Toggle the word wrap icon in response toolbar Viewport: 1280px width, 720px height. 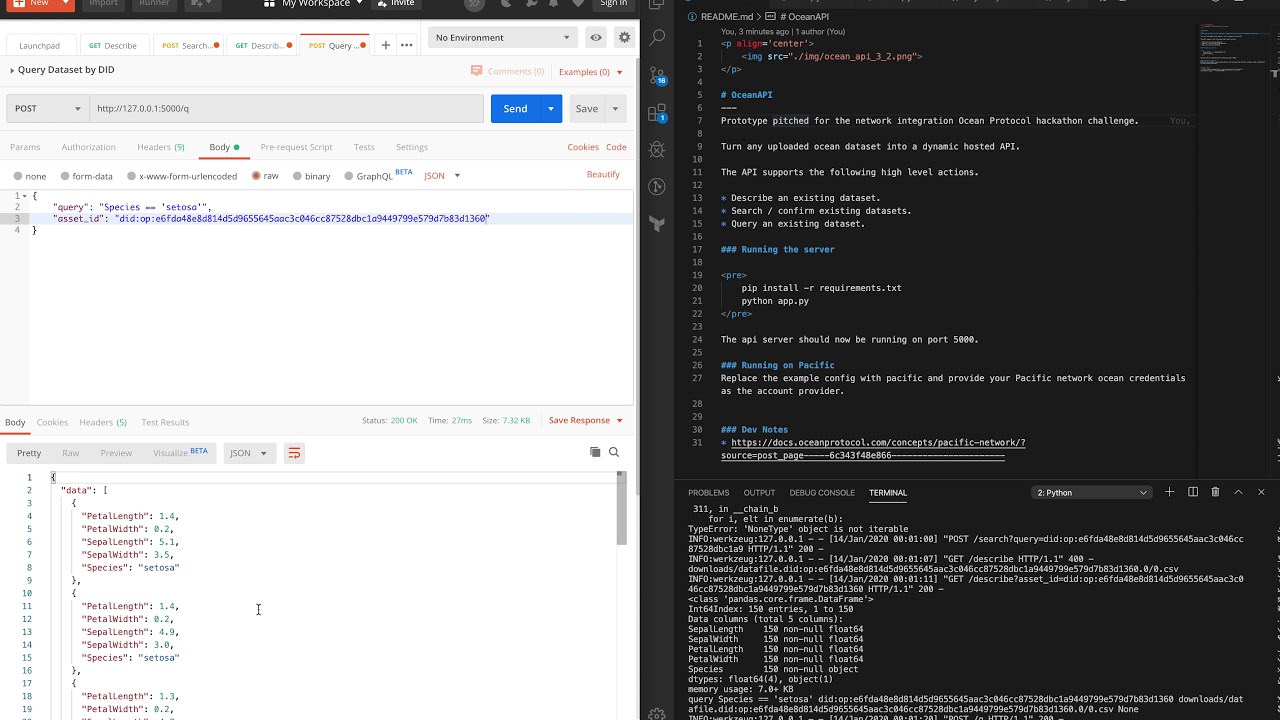pos(294,453)
